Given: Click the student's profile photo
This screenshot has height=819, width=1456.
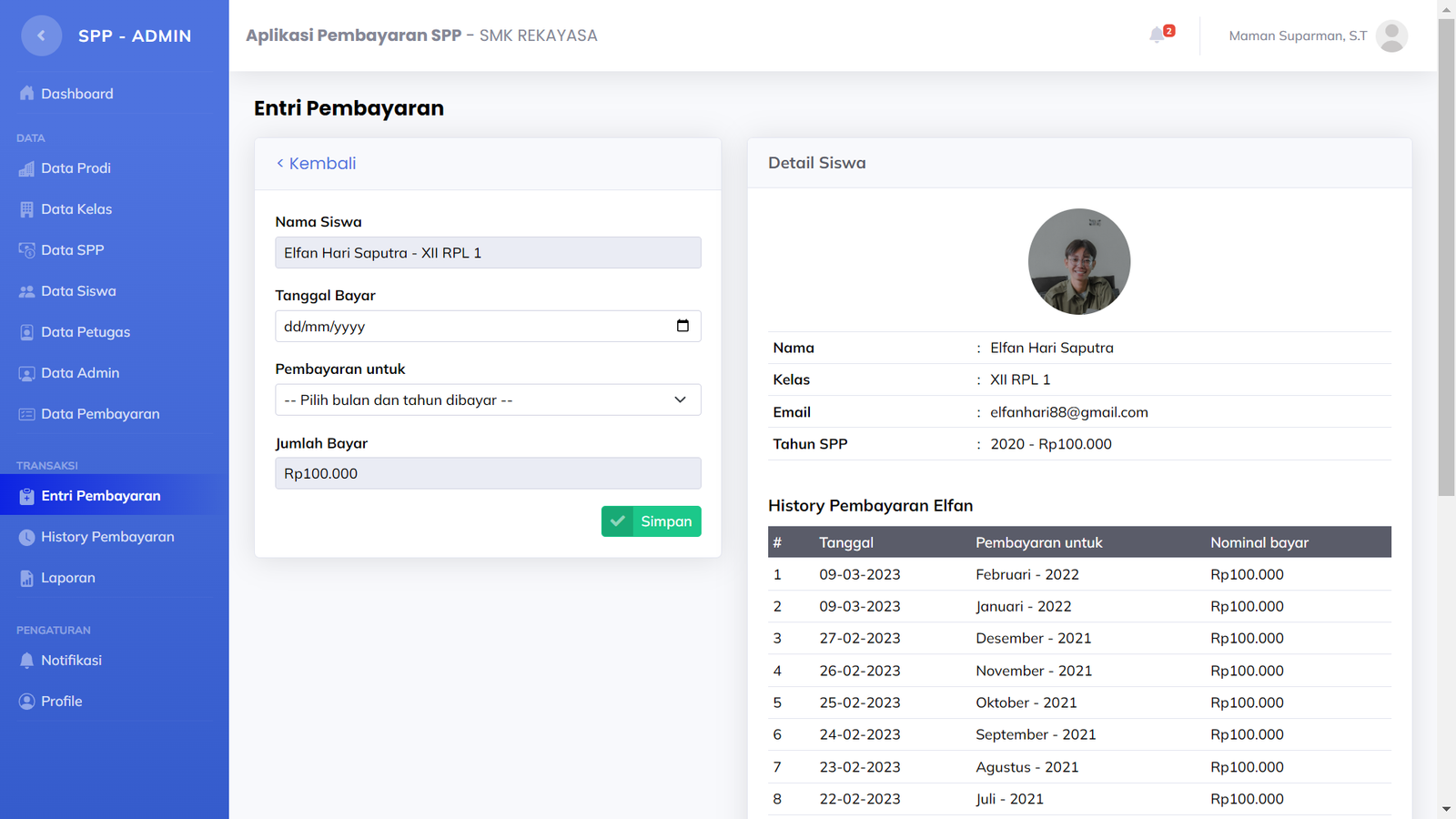Looking at the screenshot, I should 1079,262.
